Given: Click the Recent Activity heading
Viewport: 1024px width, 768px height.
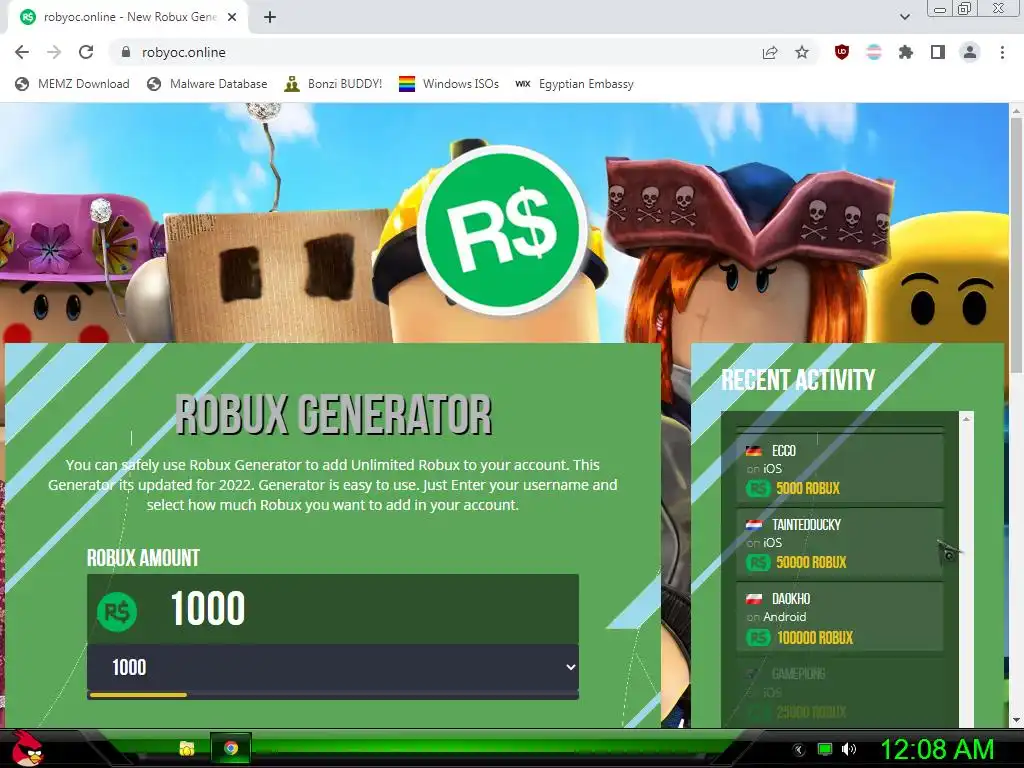Looking at the screenshot, I should 798,379.
